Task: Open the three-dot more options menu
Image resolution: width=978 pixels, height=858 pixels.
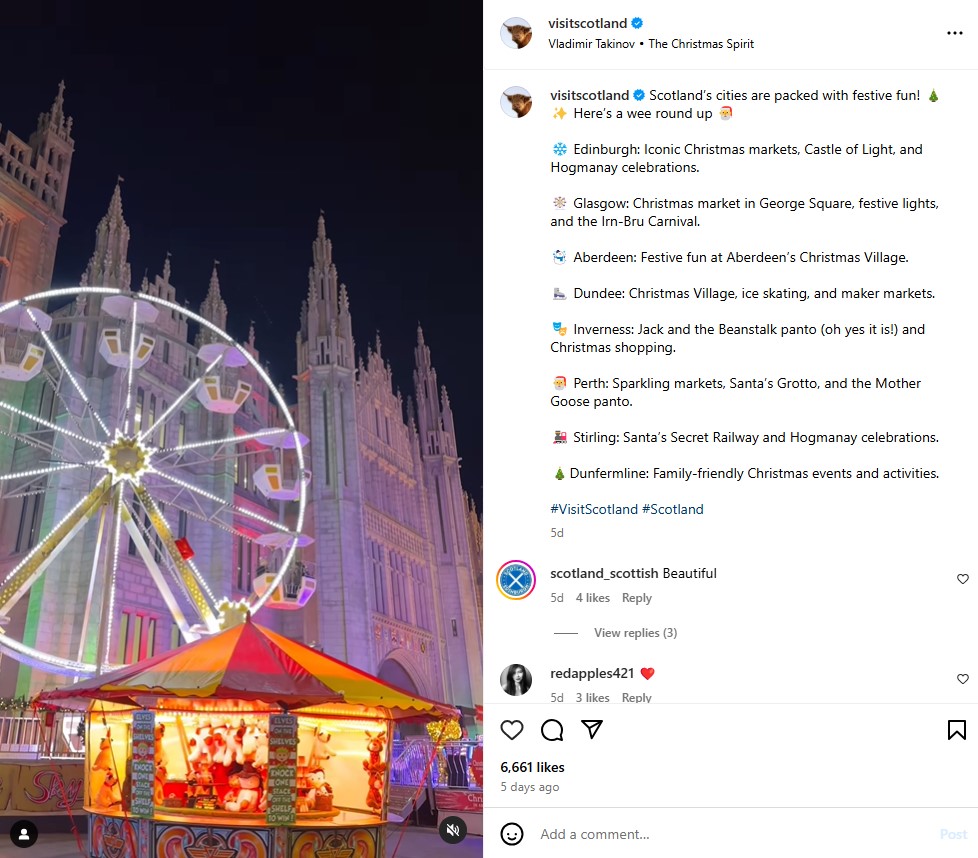Action: pos(954,33)
